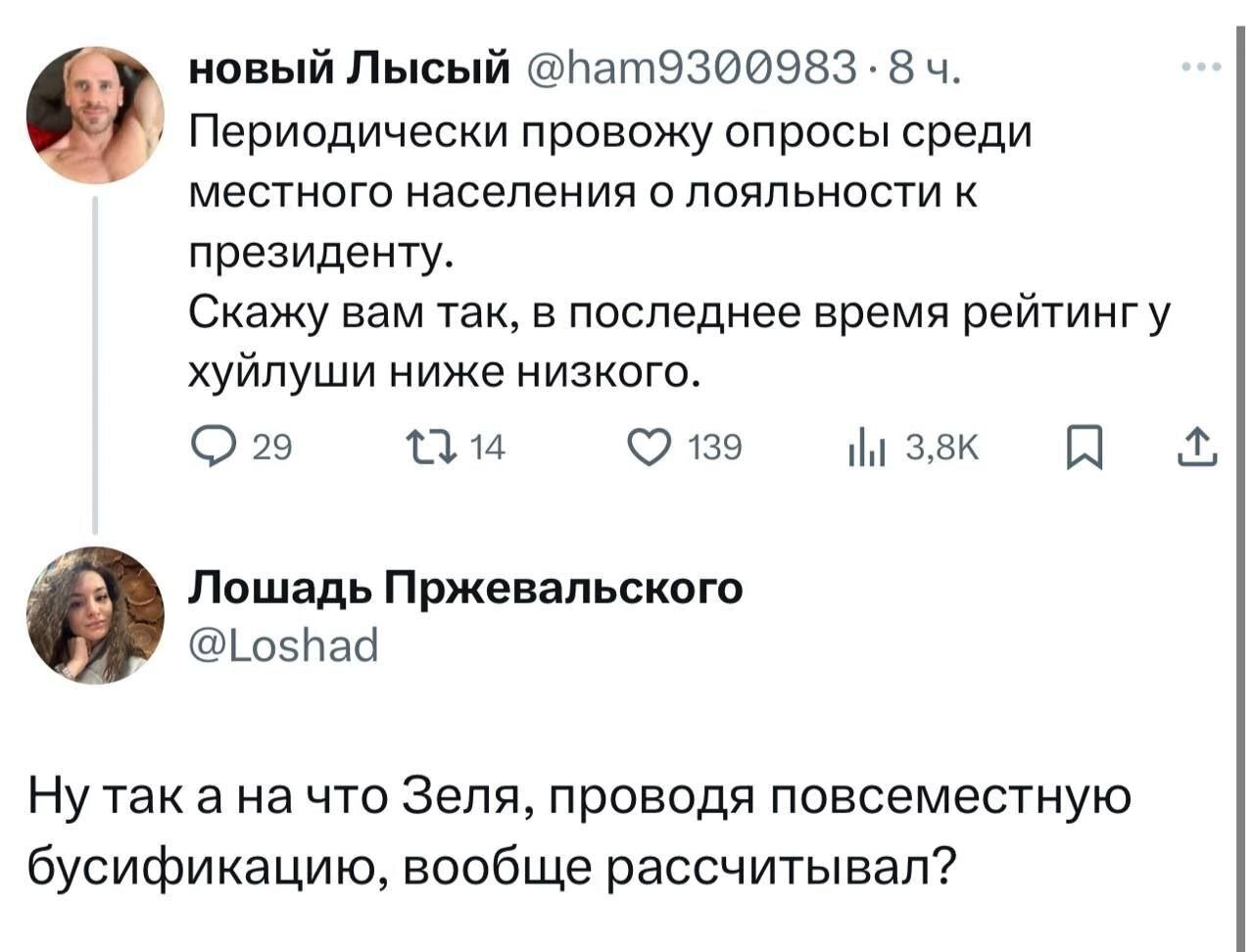The width and height of the screenshot is (1254, 952).
Task: Click the retweet count 14
Action: click(487, 450)
